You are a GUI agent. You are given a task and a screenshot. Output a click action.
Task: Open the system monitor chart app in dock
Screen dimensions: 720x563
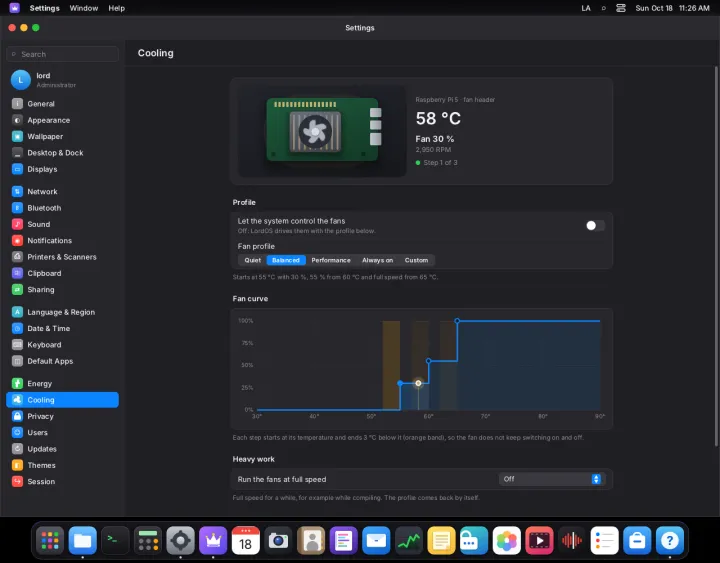409,540
